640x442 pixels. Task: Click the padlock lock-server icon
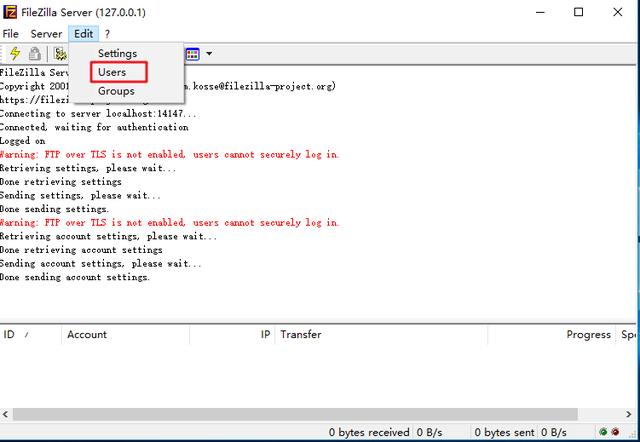(35, 53)
